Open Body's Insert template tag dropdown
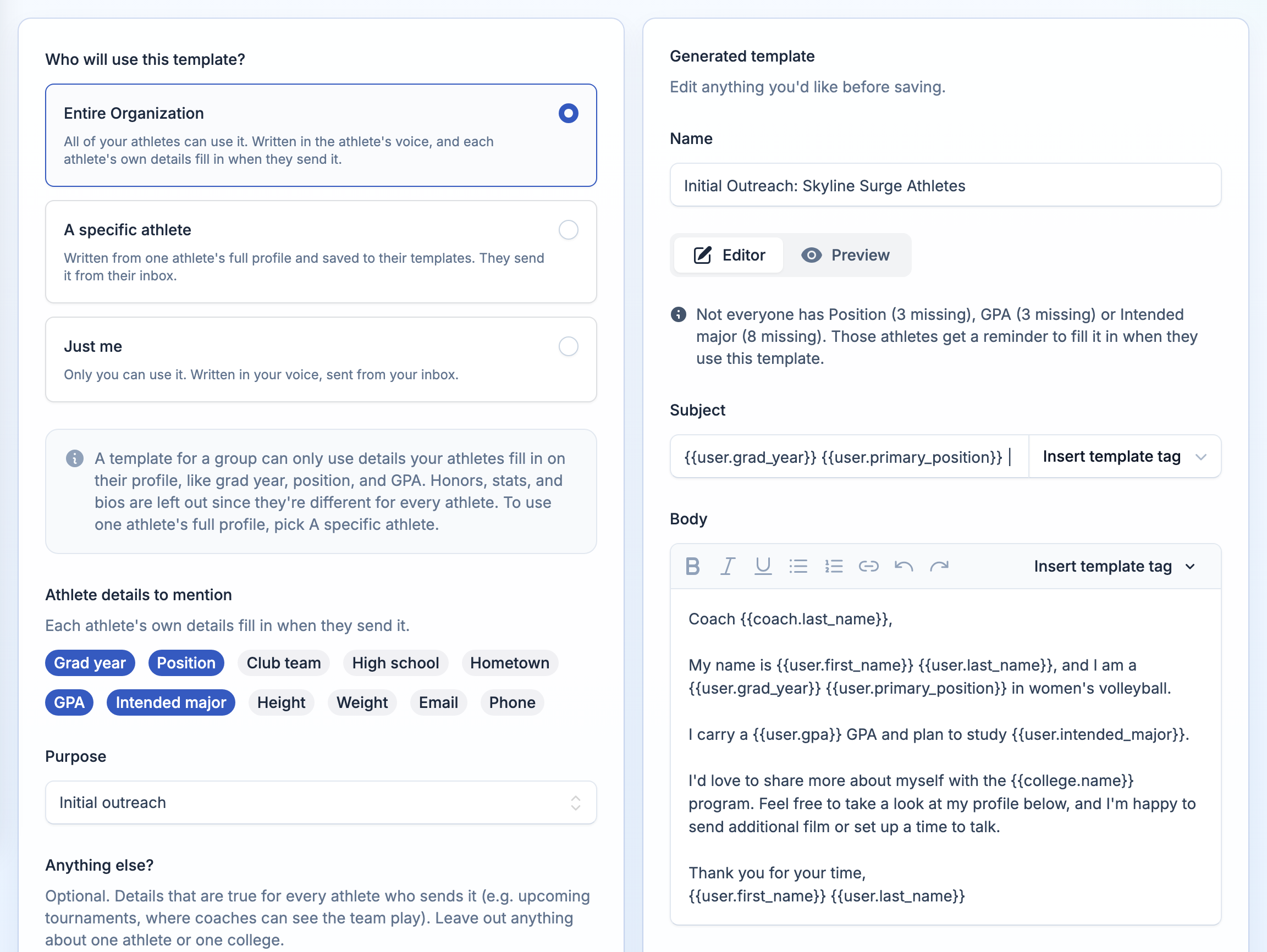 click(x=1115, y=566)
